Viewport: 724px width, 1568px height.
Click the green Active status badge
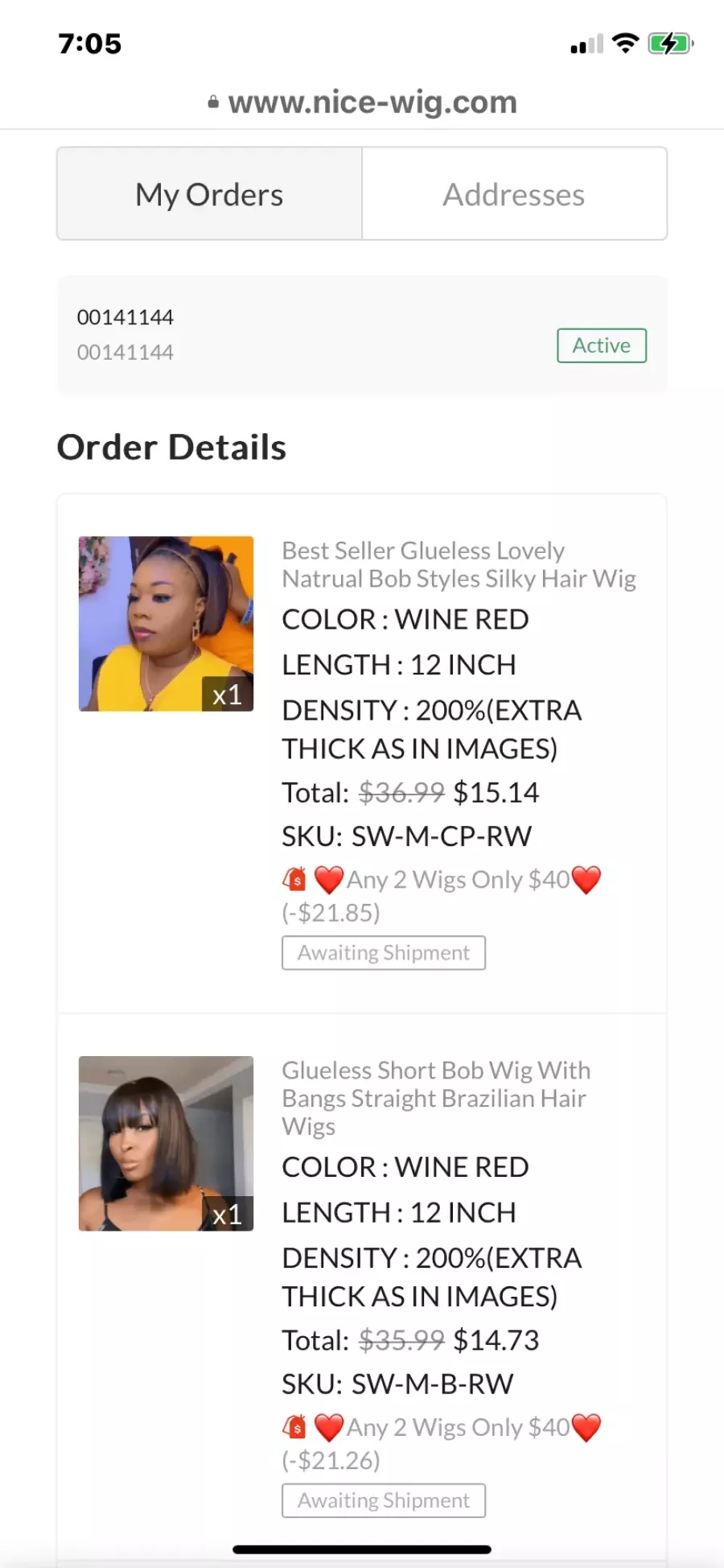coord(602,345)
